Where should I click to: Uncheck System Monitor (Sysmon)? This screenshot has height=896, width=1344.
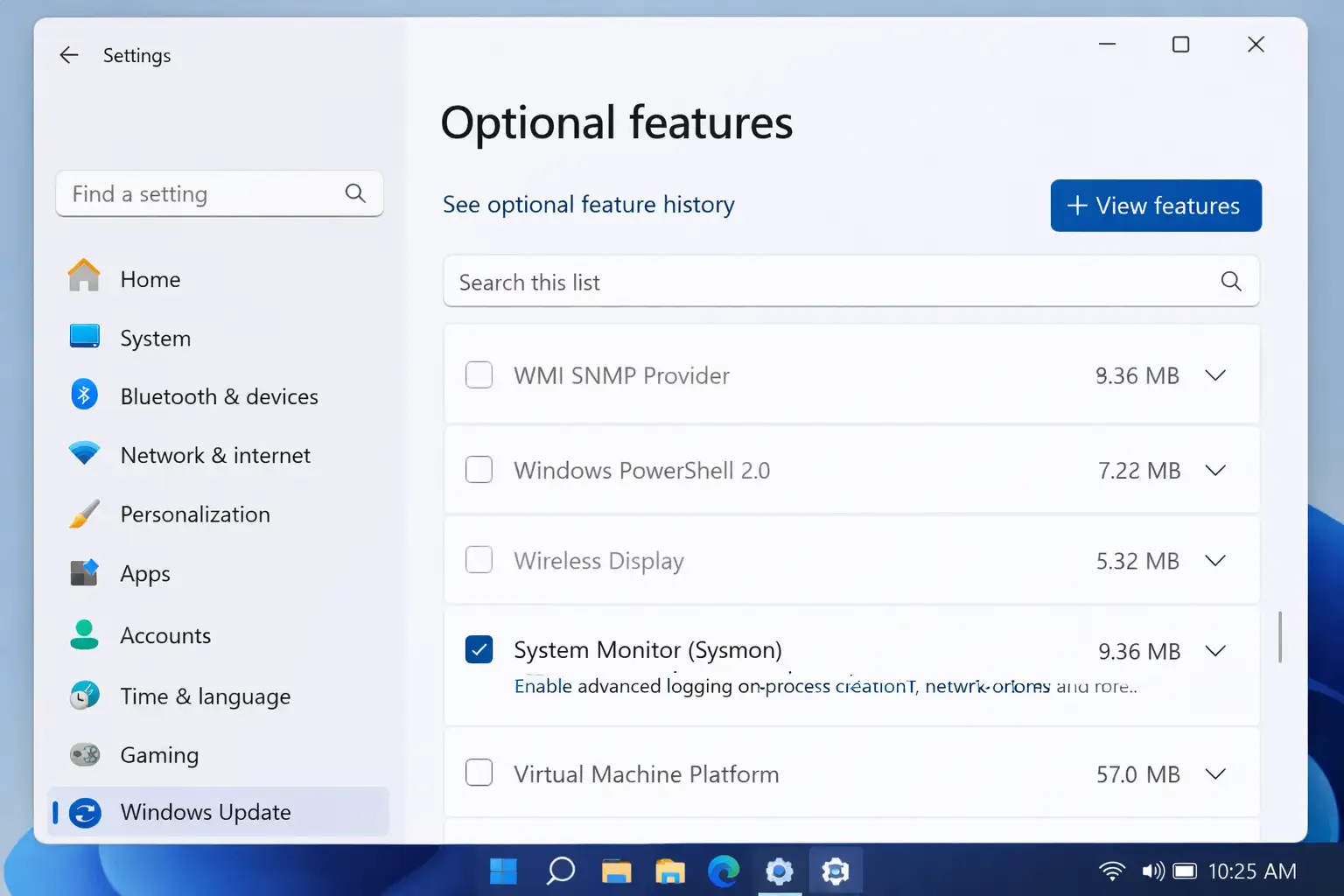point(479,650)
